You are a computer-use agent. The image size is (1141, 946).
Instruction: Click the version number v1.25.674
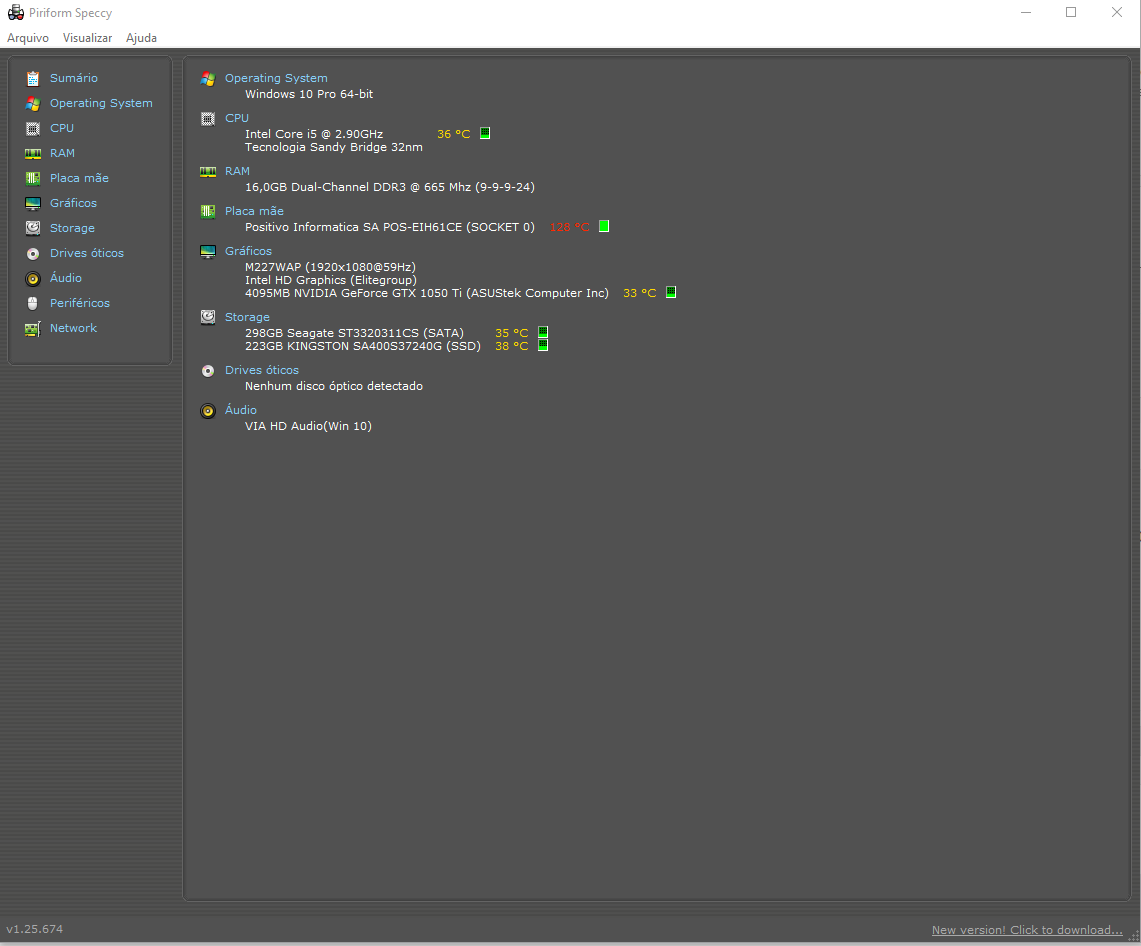click(x=34, y=929)
